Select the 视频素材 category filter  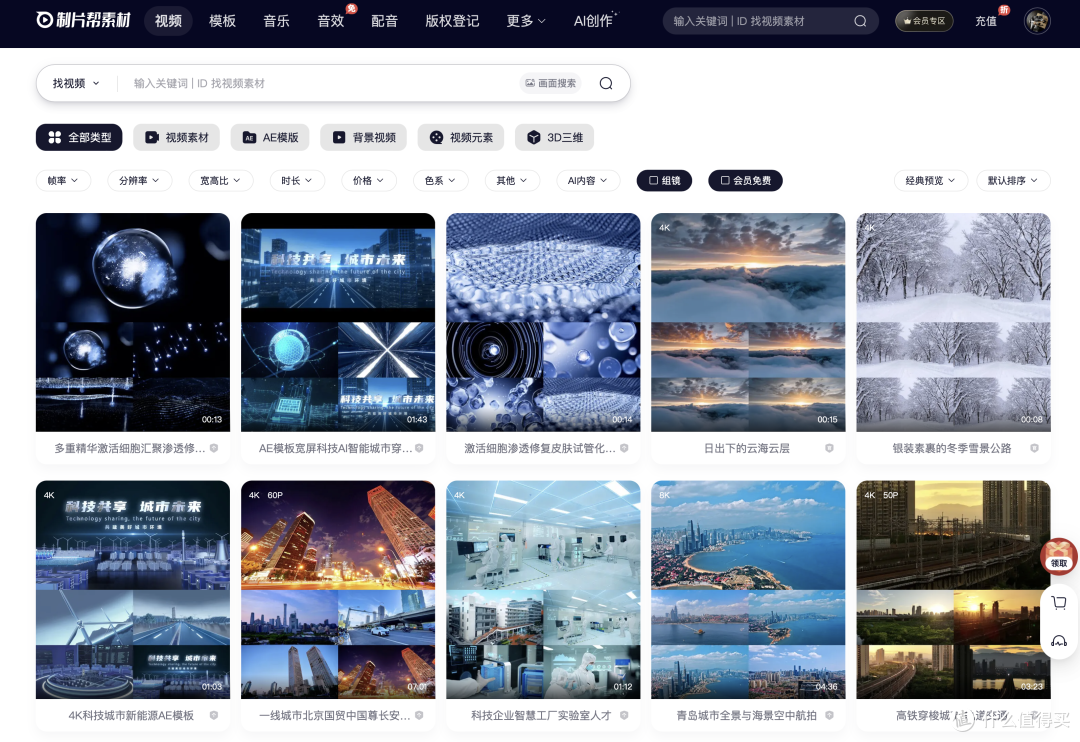(x=176, y=138)
